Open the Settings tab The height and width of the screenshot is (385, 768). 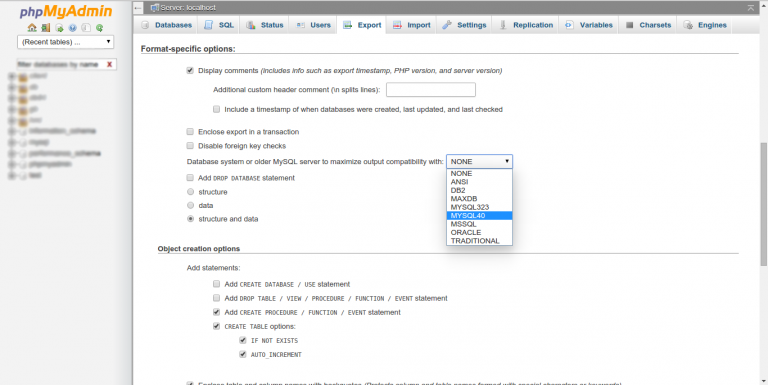464,25
